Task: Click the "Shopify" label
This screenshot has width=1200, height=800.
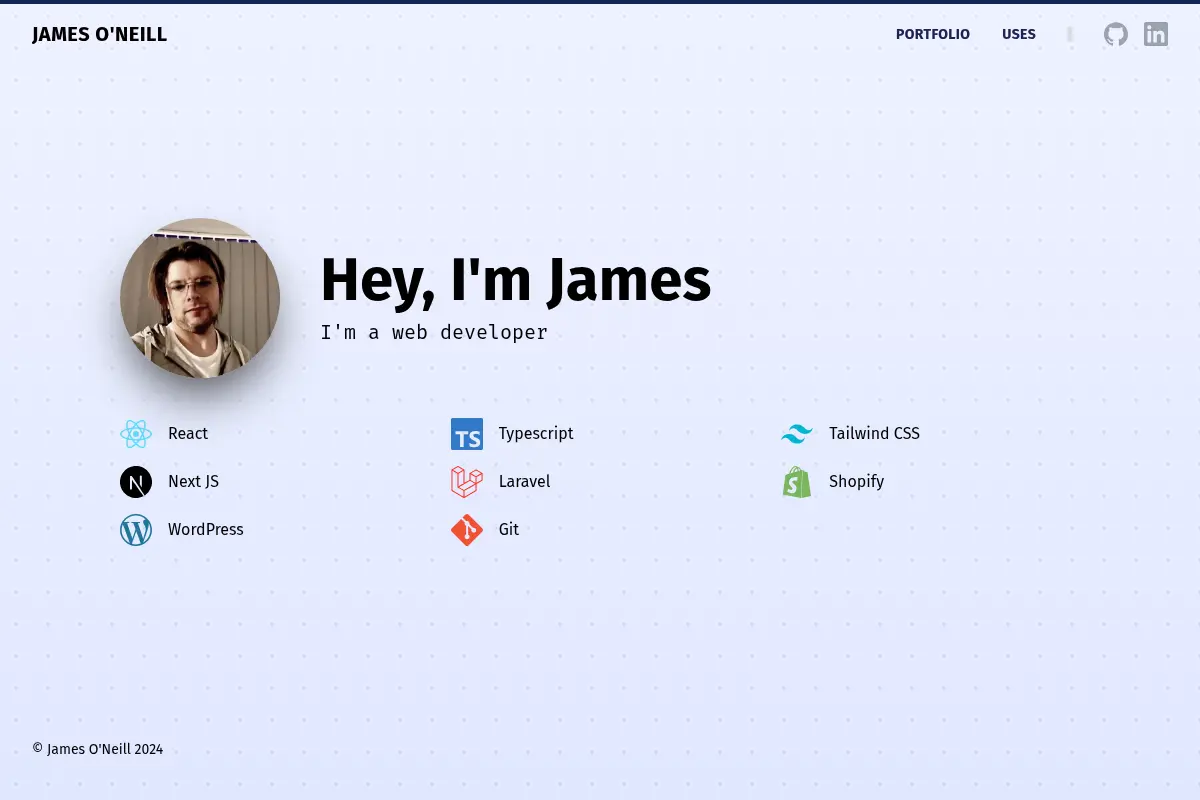Action: [x=857, y=481]
